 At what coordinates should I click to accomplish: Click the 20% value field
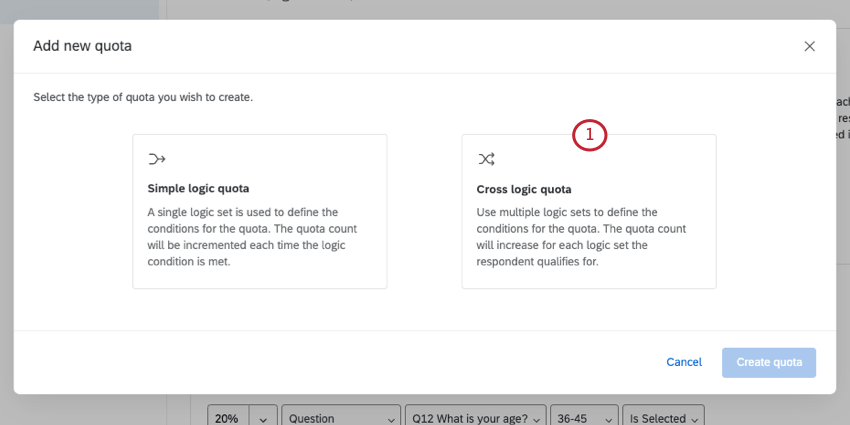tap(226, 418)
